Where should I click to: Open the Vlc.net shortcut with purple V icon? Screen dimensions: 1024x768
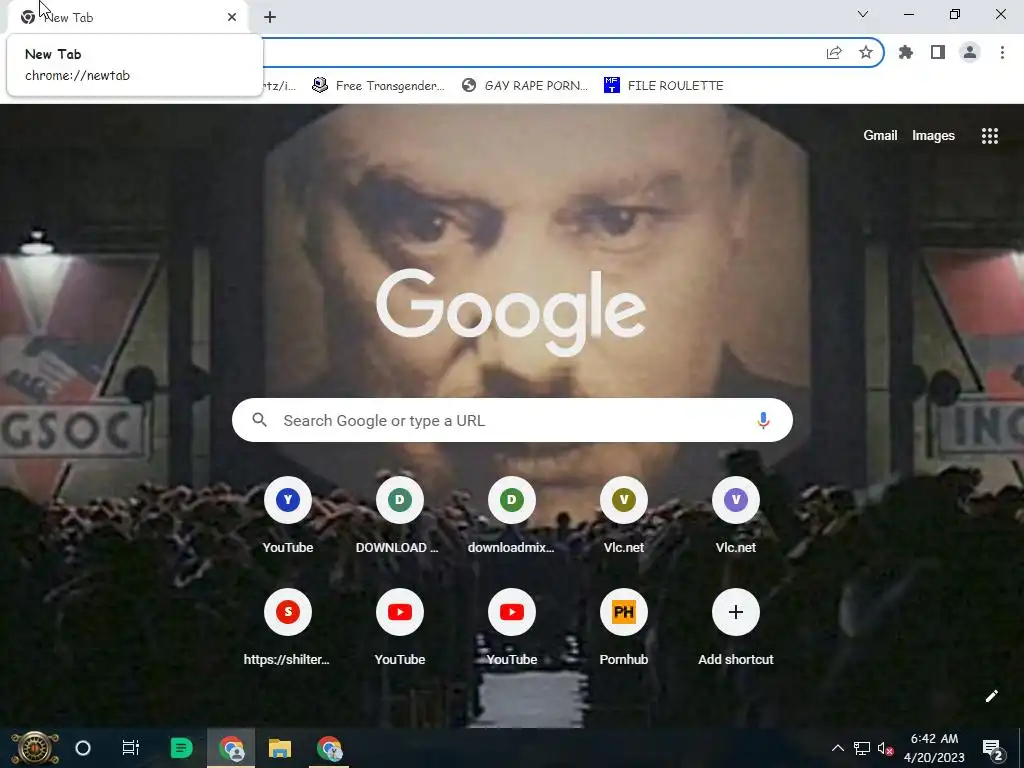pos(735,516)
